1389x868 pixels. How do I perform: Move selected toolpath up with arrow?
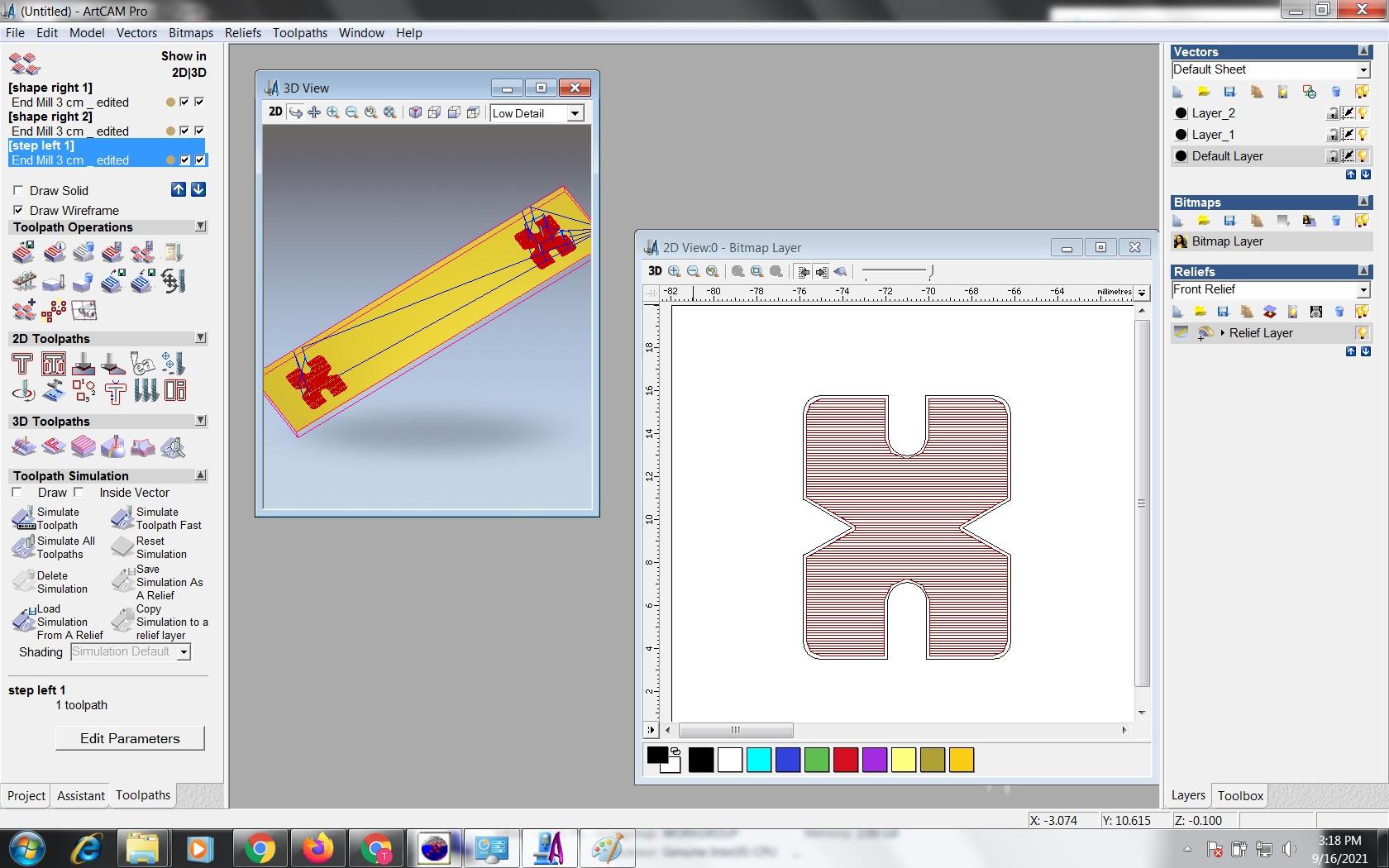click(x=179, y=189)
